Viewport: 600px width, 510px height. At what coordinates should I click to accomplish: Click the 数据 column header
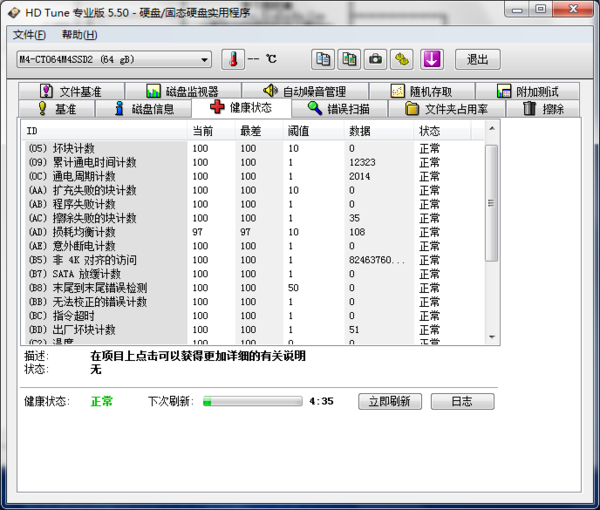point(379,131)
